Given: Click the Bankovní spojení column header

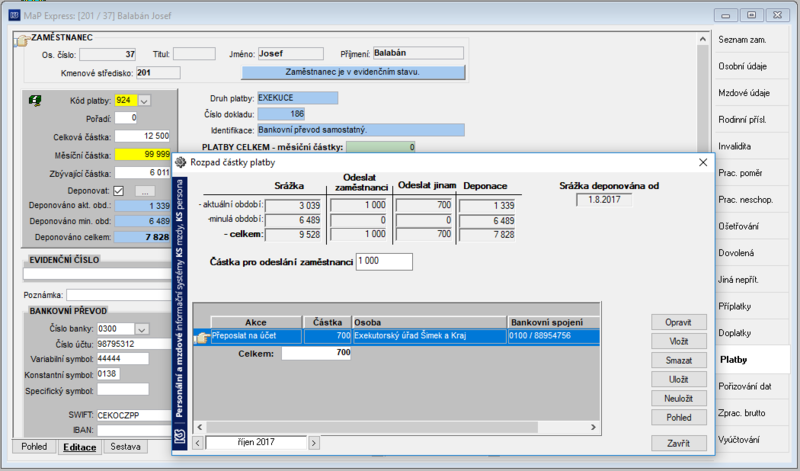Looking at the screenshot, I should point(554,323).
